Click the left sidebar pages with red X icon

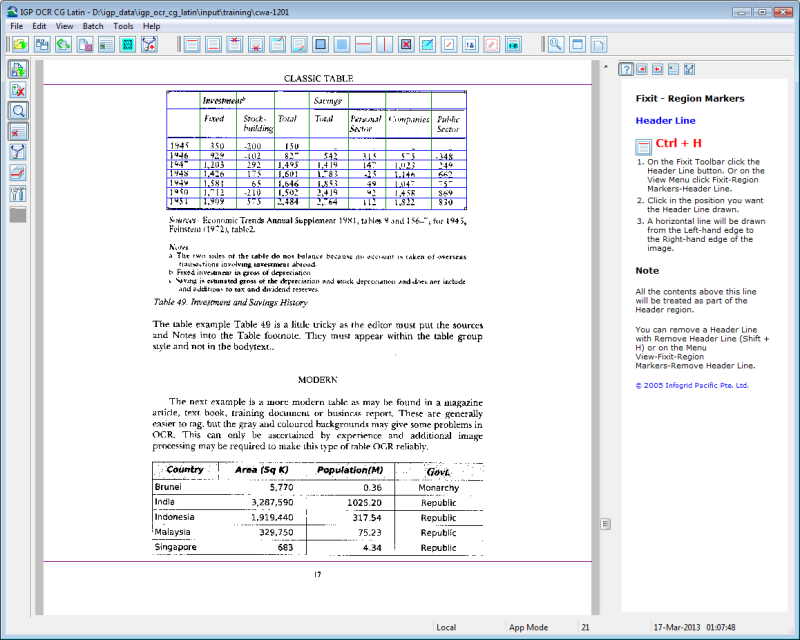pyautogui.click(x=18, y=90)
